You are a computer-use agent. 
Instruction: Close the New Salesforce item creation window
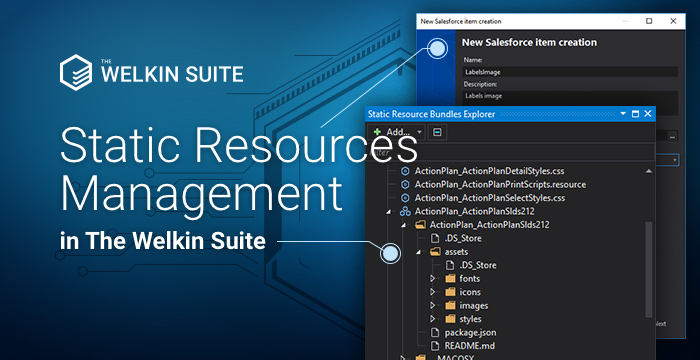tap(673, 21)
